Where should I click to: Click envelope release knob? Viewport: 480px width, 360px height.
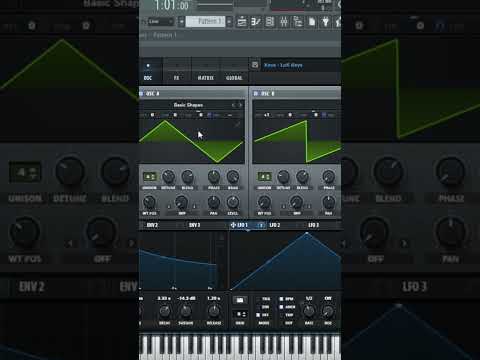(x=214, y=311)
